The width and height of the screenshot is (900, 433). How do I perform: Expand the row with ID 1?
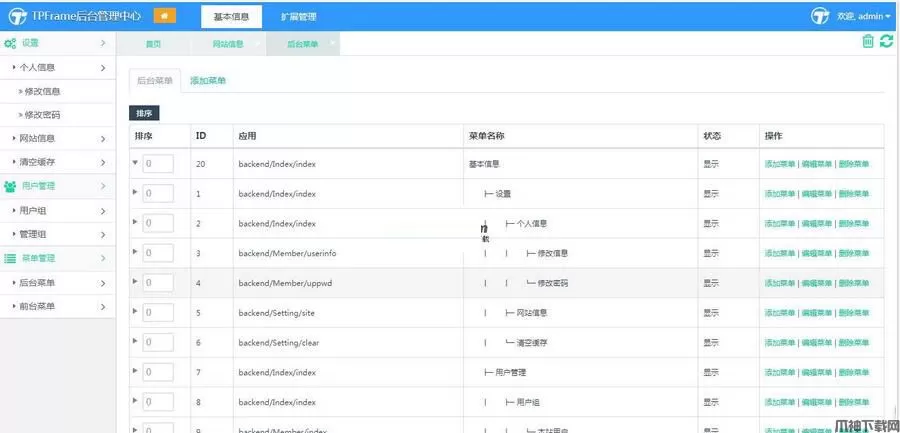point(135,192)
